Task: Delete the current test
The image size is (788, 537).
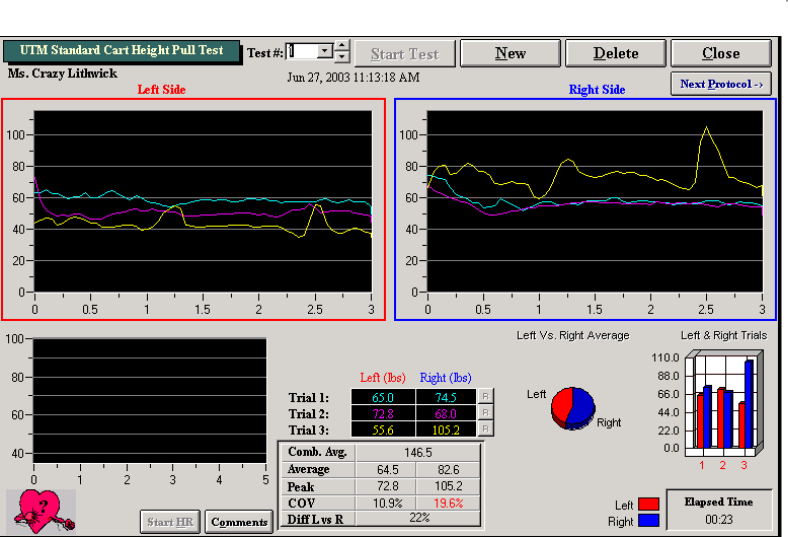Action: point(616,53)
